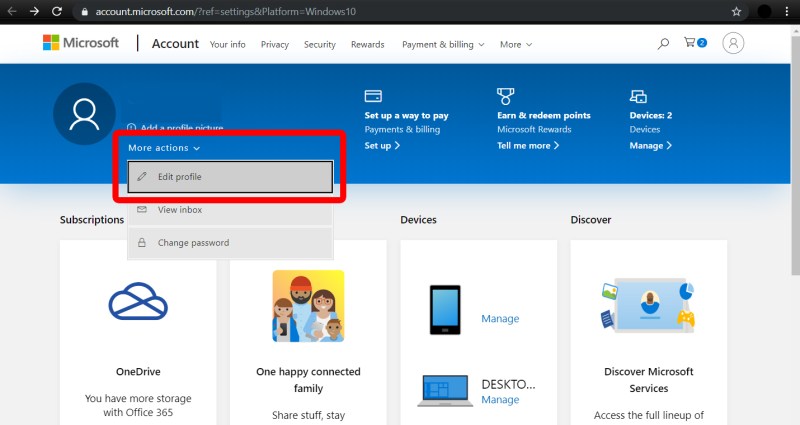Click the large profile picture circle
This screenshot has width=800, height=425.
84,114
